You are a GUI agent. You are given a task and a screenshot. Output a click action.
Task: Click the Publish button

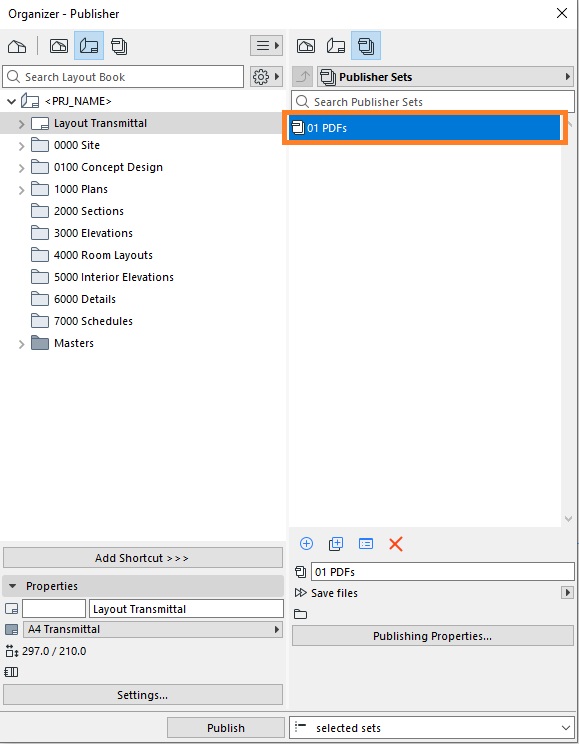pyautogui.click(x=226, y=727)
